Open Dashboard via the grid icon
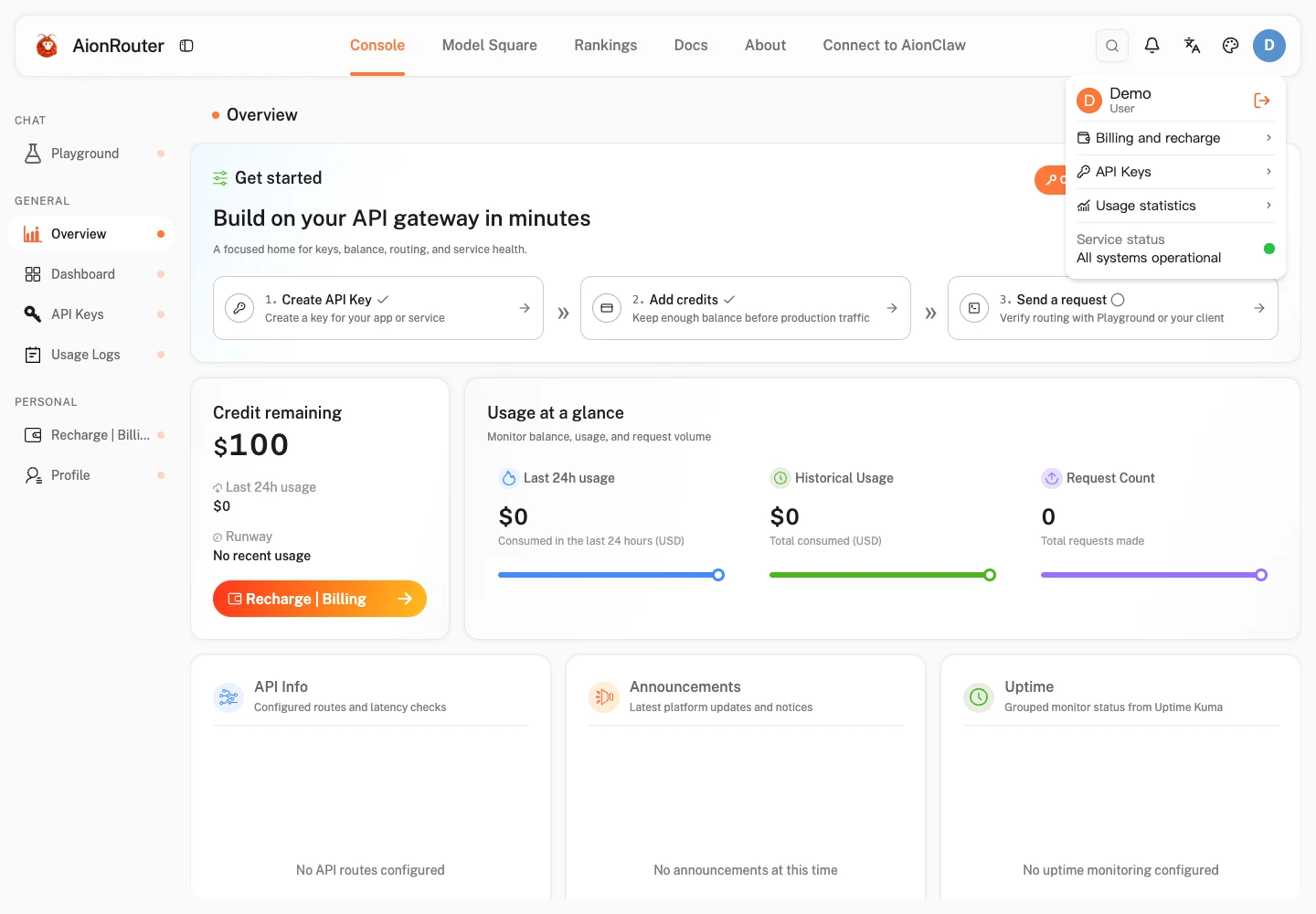 tap(33, 274)
